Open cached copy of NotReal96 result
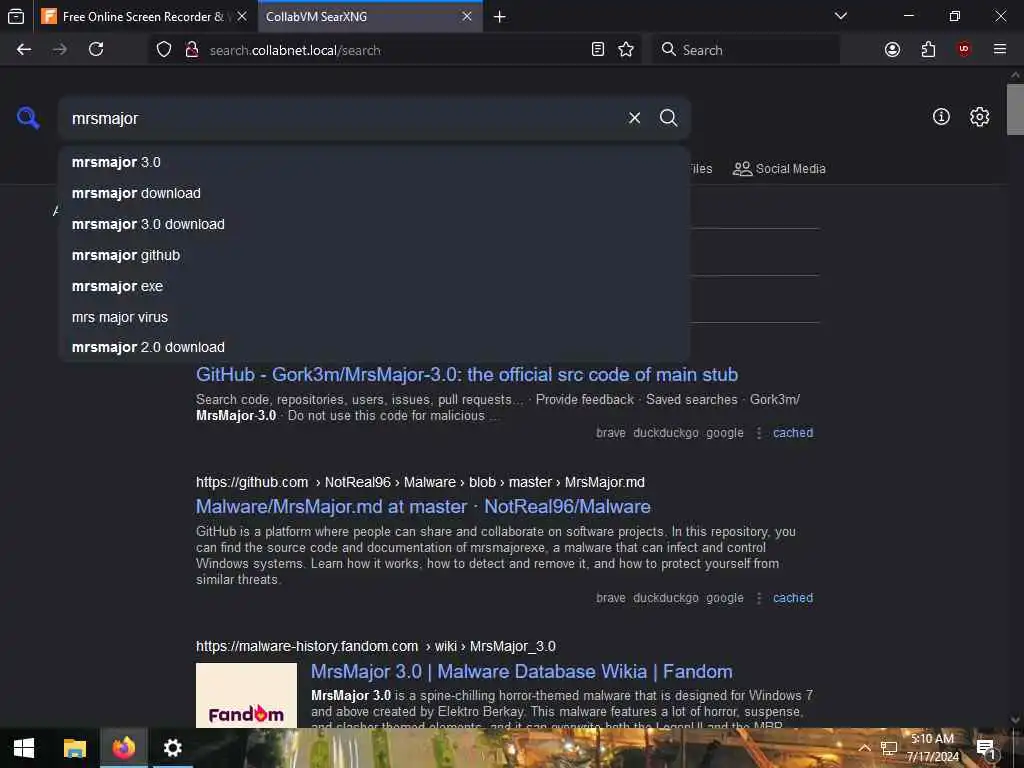The height and width of the screenshot is (768, 1024). (x=793, y=598)
